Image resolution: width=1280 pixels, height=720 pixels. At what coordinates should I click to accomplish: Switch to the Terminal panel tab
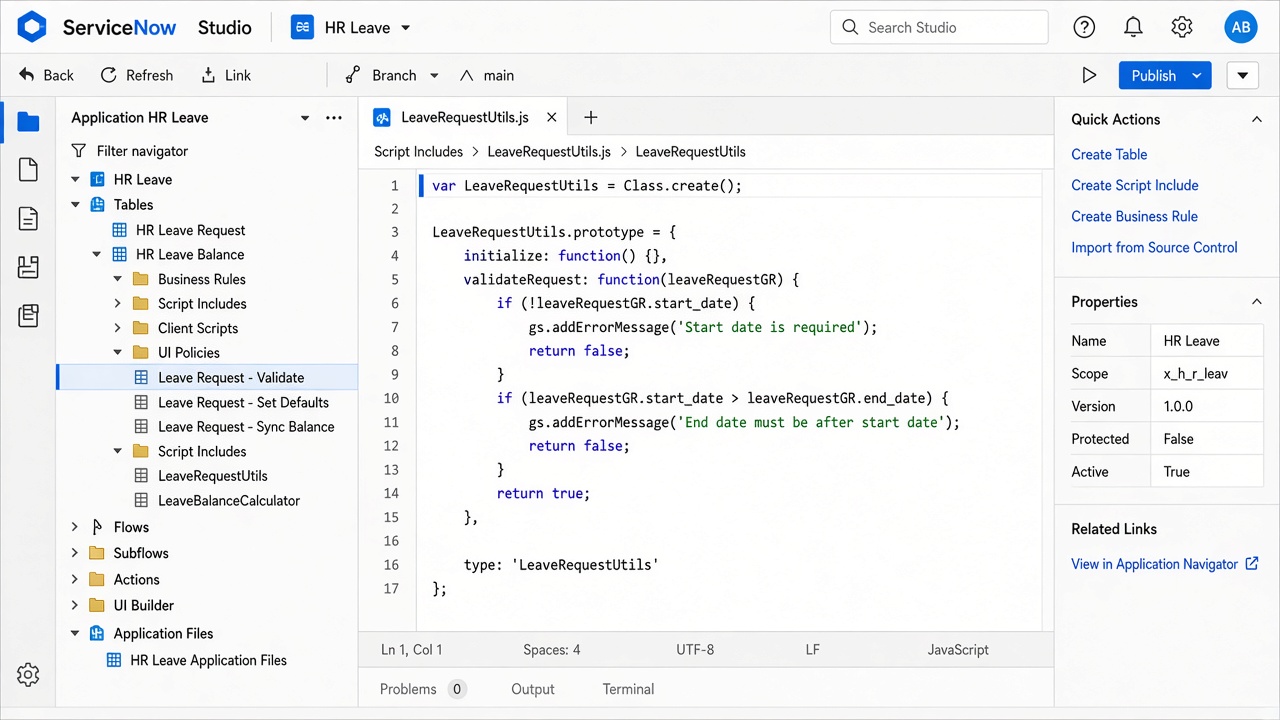pyautogui.click(x=628, y=689)
